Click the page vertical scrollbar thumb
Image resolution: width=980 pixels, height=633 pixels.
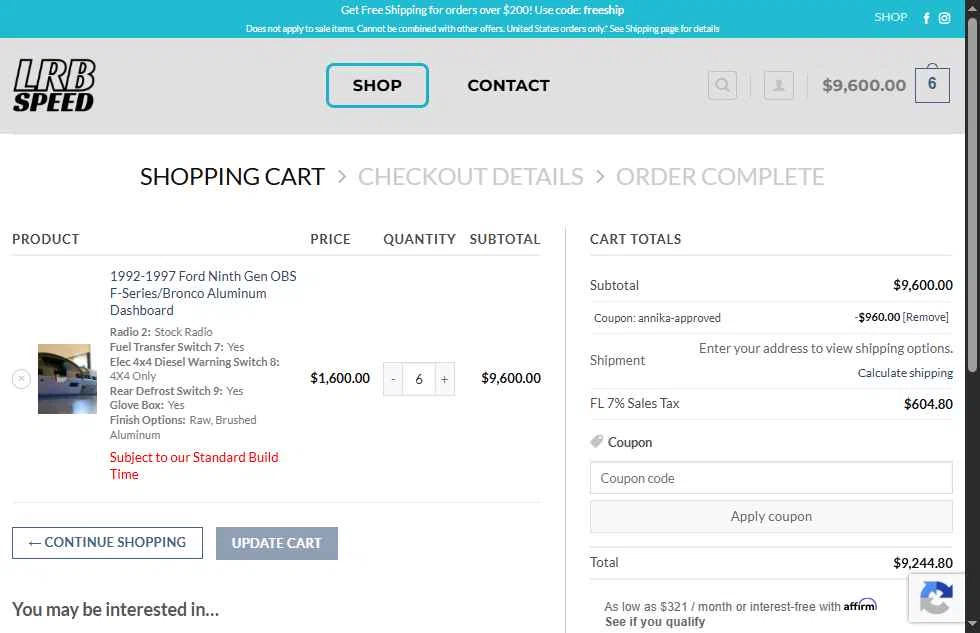tap(972, 195)
